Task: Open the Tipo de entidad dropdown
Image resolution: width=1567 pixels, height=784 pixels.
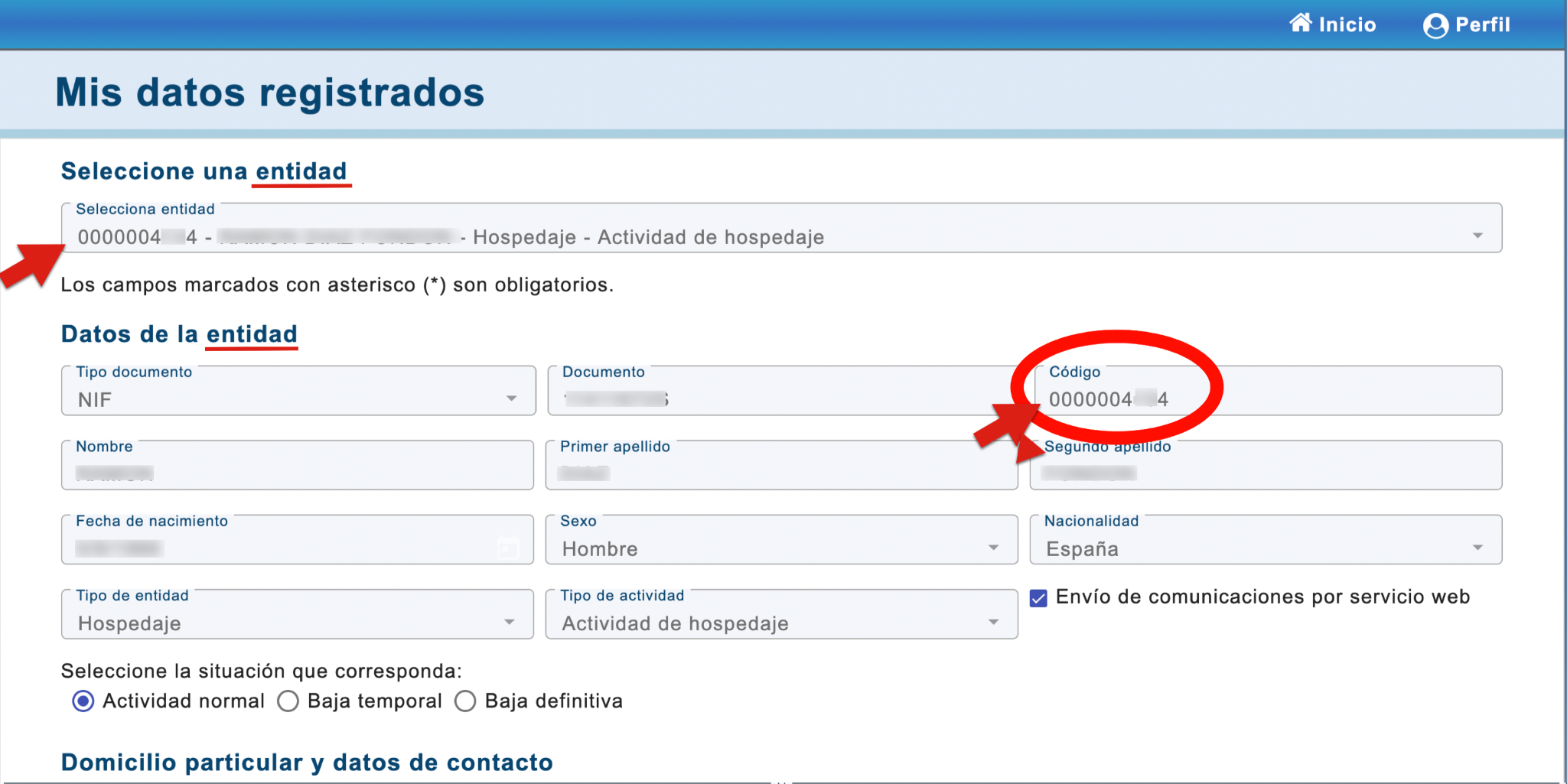Action: coord(298,614)
